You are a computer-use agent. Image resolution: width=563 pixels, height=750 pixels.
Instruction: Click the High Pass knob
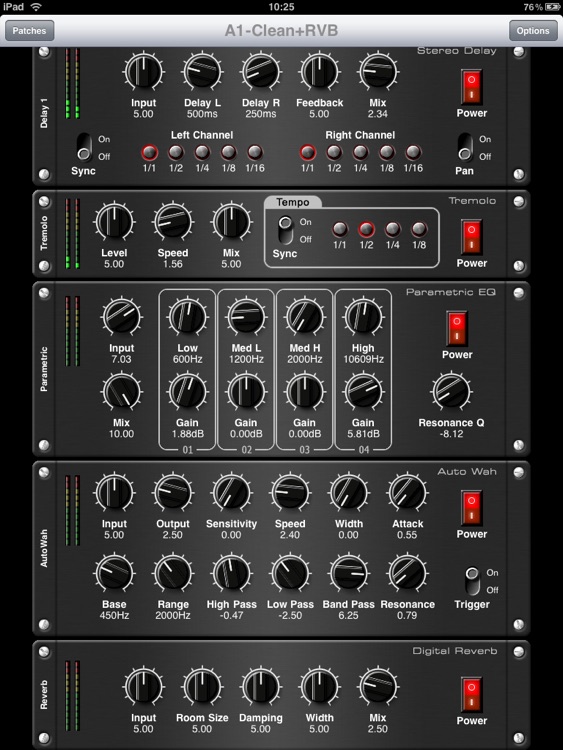[x=232, y=573]
